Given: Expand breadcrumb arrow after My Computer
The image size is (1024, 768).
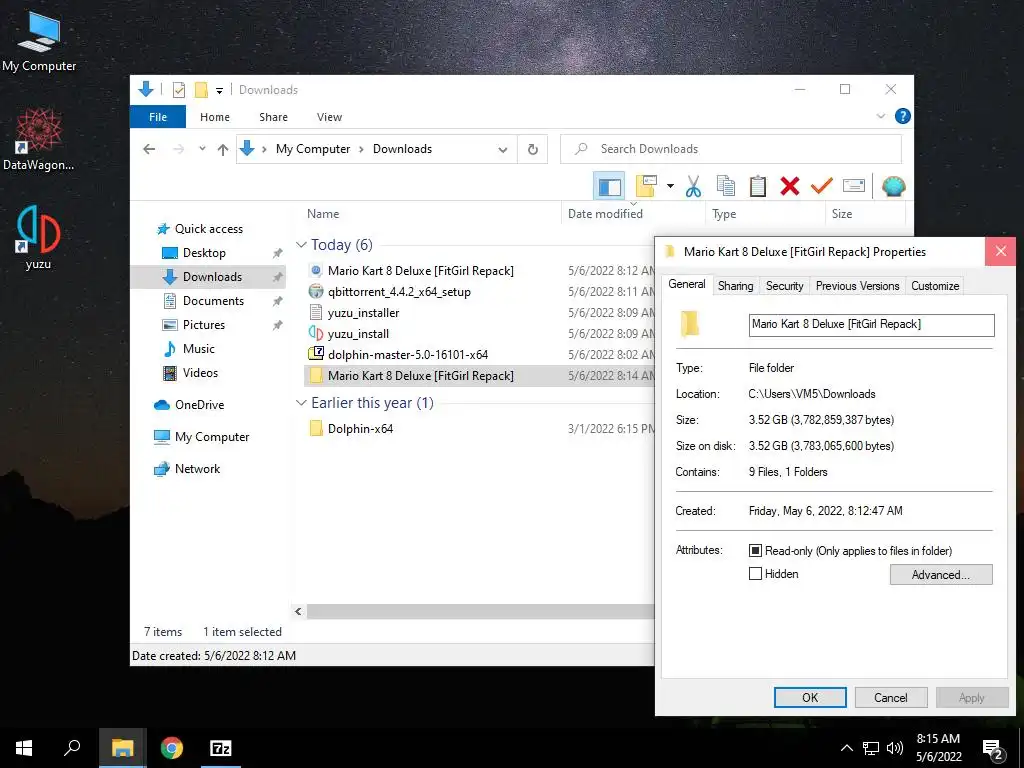Looking at the screenshot, I should point(360,149).
